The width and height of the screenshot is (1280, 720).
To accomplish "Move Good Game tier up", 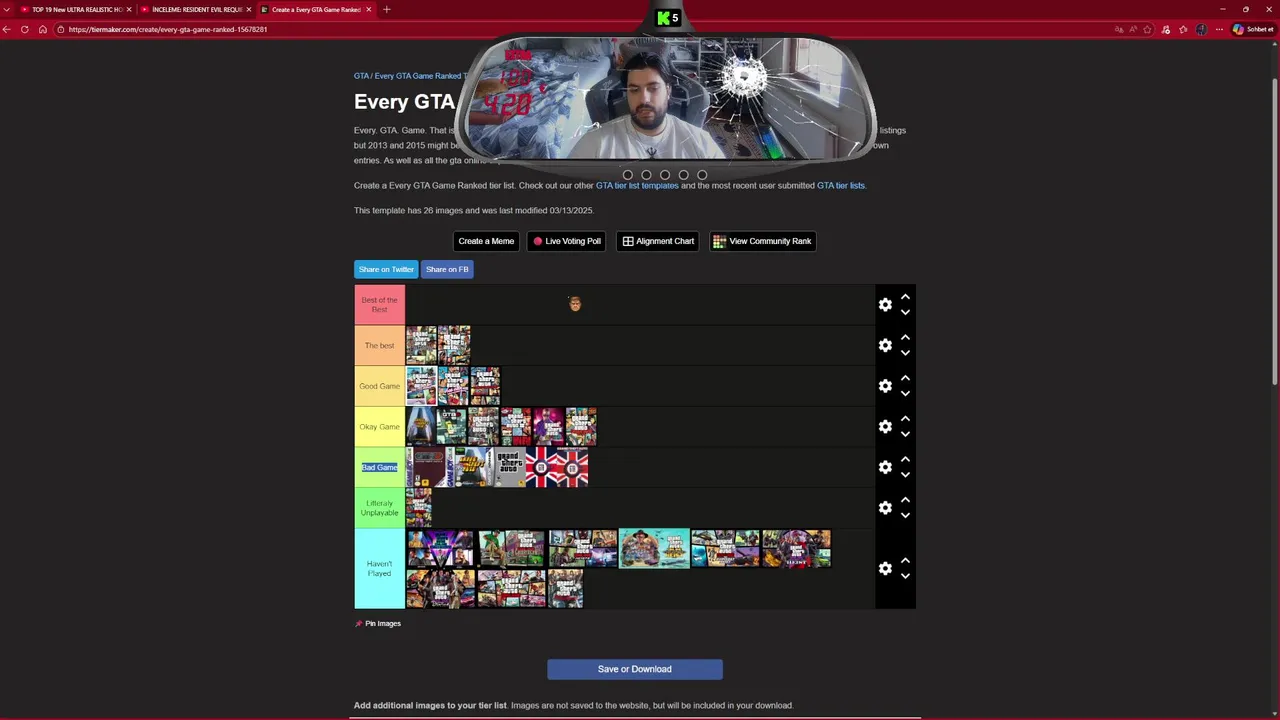I will (905, 378).
